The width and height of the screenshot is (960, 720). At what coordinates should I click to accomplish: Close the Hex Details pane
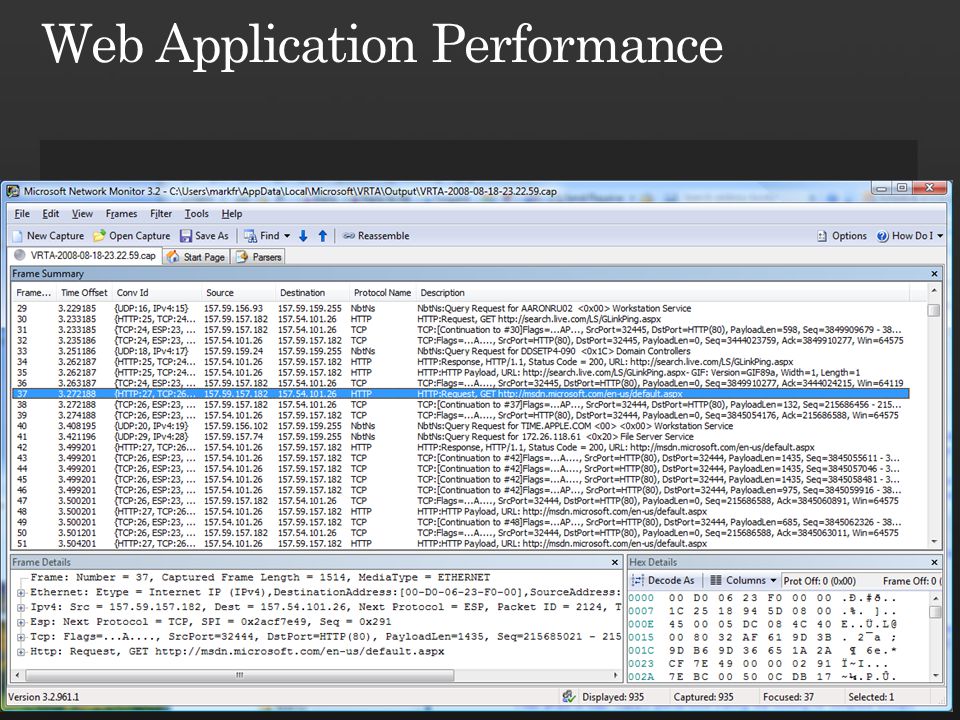pyautogui.click(x=934, y=562)
